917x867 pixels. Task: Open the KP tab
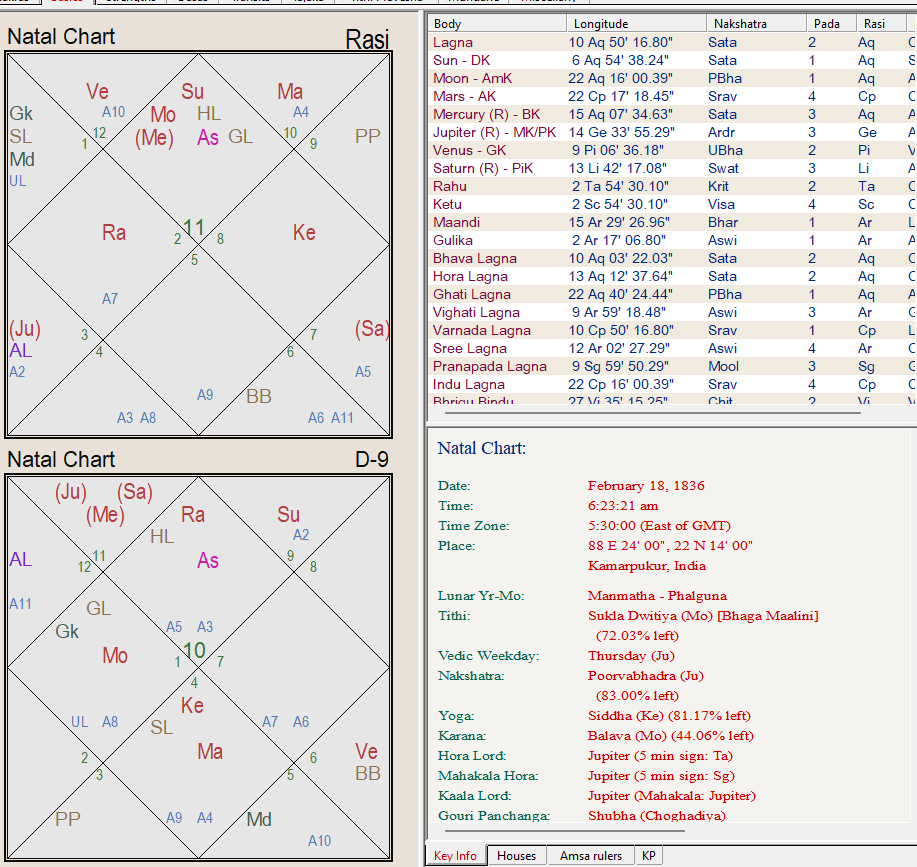649,855
